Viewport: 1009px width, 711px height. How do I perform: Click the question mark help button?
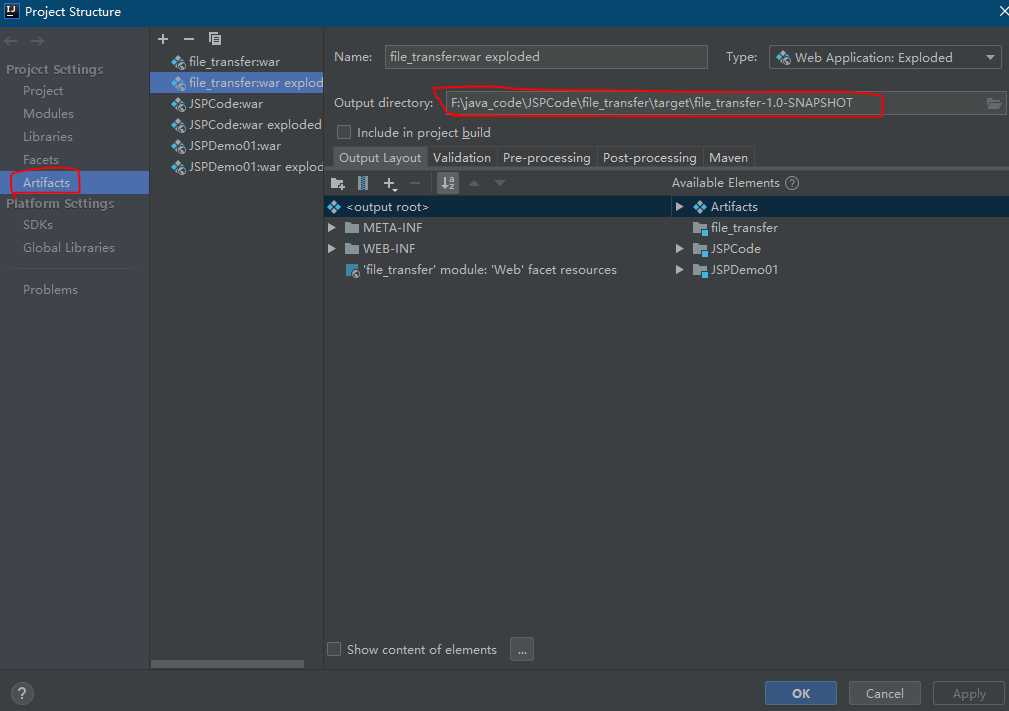[x=22, y=694]
